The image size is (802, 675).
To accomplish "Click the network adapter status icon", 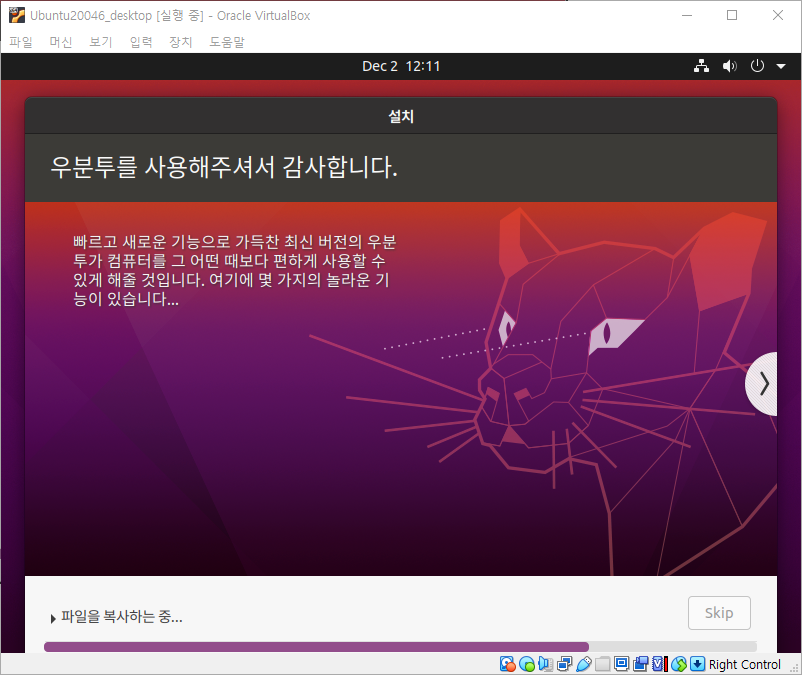I will coord(565,664).
